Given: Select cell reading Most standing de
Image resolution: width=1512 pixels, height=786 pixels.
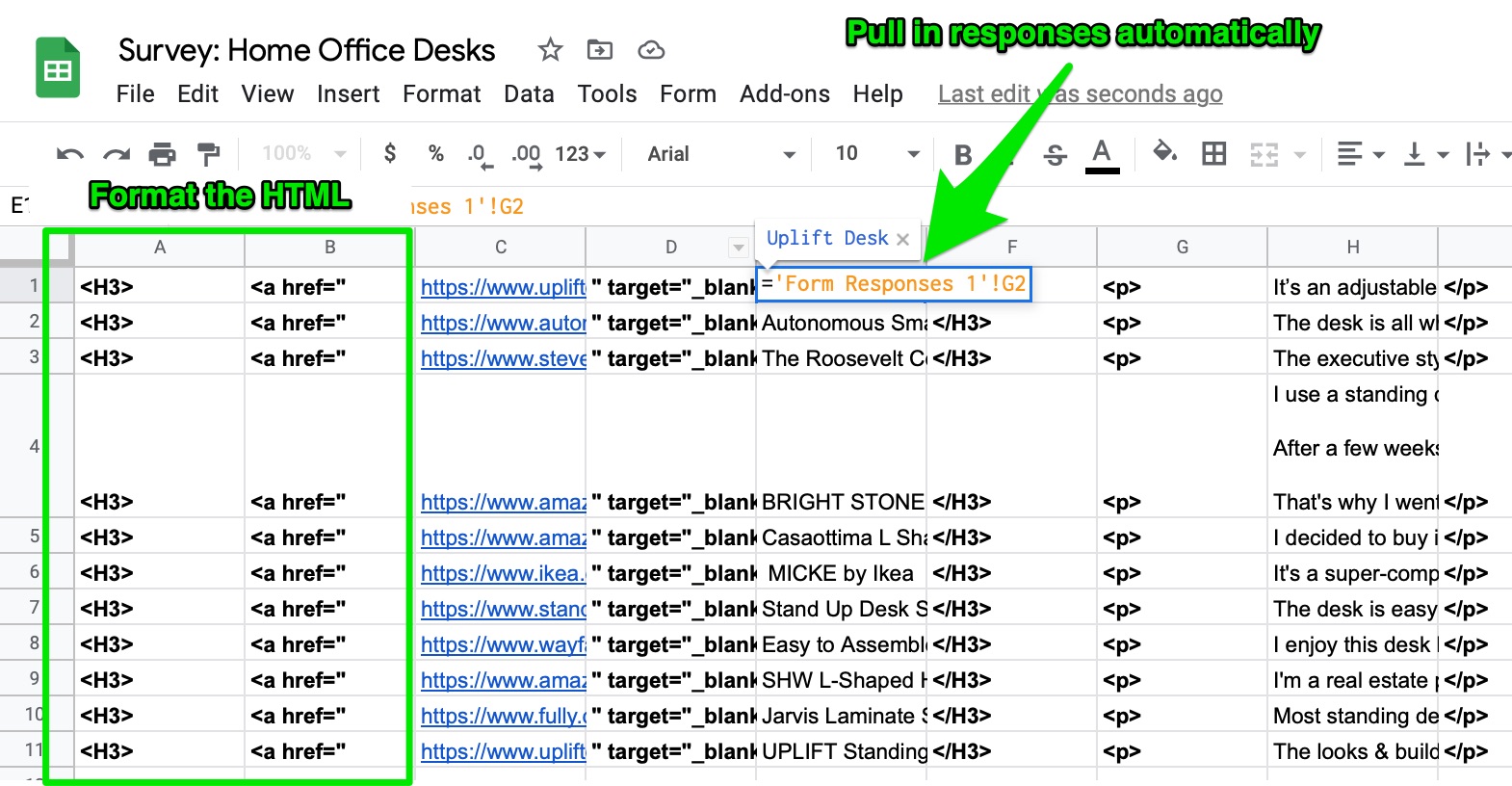Looking at the screenshot, I should pyautogui.click(x=1352, y=716).
